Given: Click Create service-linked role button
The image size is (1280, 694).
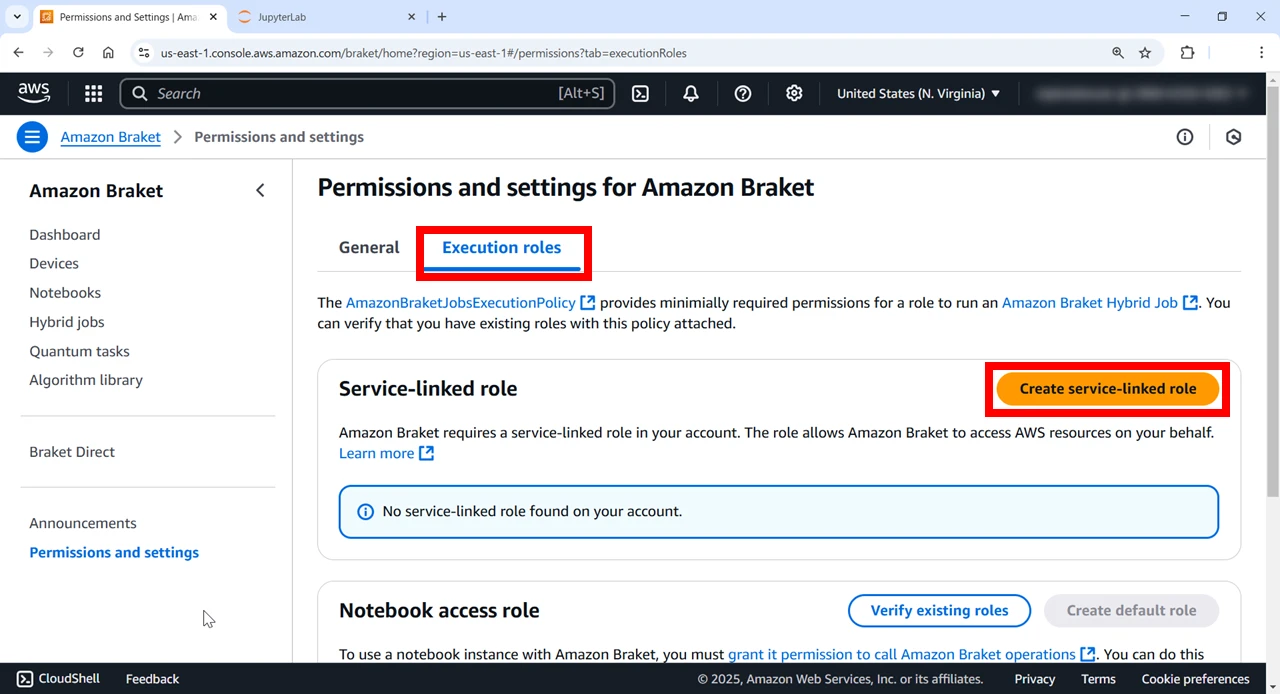Looking at the screenshot, I should coord(1108,389).
